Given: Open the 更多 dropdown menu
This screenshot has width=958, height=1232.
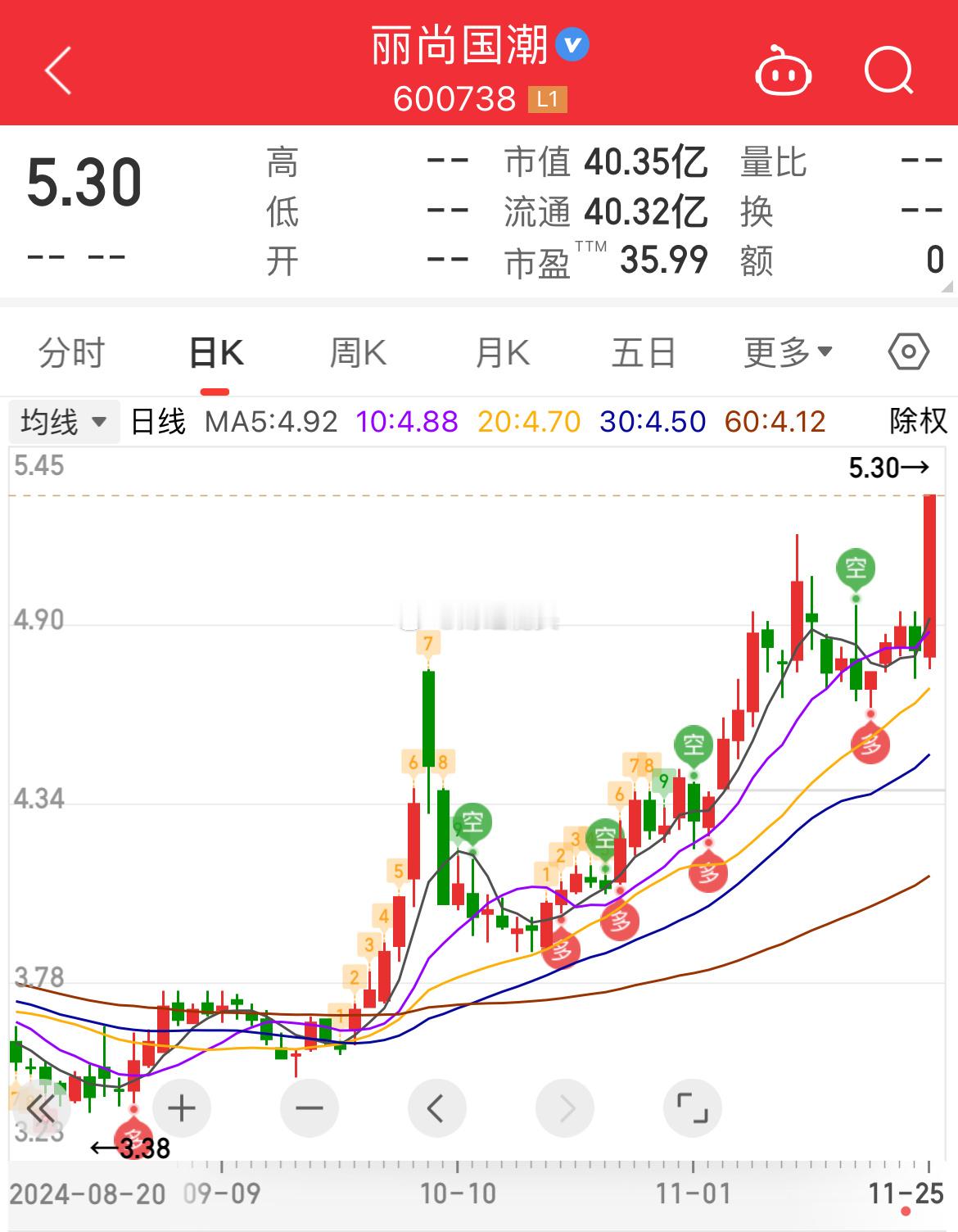Looking at the screenshot, I should click(x=788, y=353).
